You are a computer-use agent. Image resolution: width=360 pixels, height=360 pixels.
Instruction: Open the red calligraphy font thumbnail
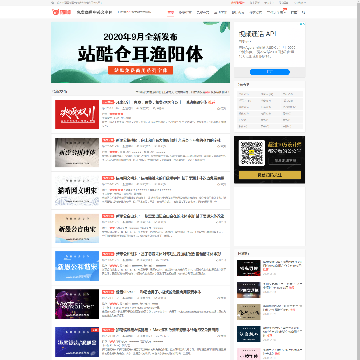pos(77,114)
